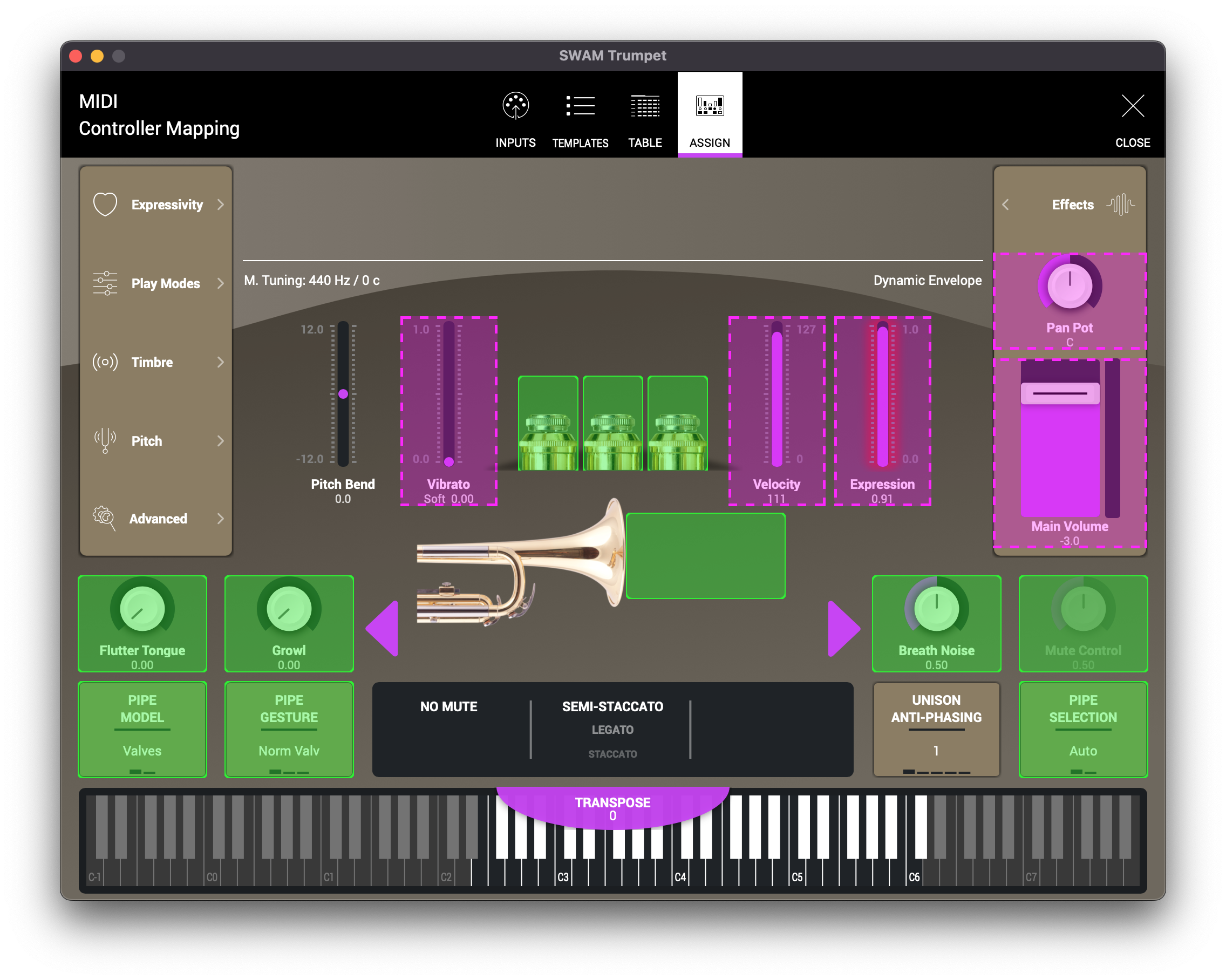Select the LEGATO articulation entry
The height and width of the screenshot is (980, 1226).
612,730
